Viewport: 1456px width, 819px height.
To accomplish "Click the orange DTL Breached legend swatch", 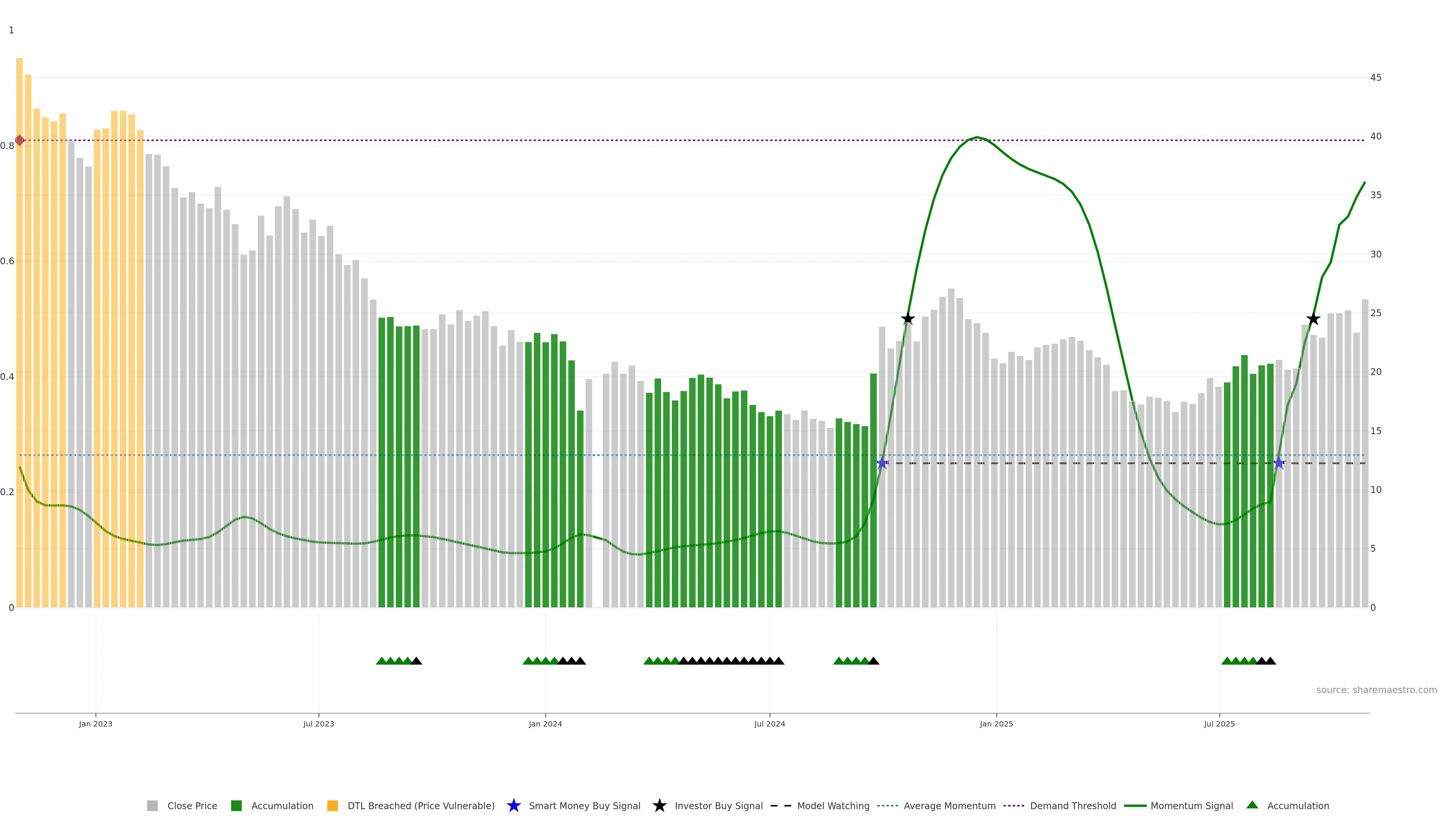I will [333, 806].
